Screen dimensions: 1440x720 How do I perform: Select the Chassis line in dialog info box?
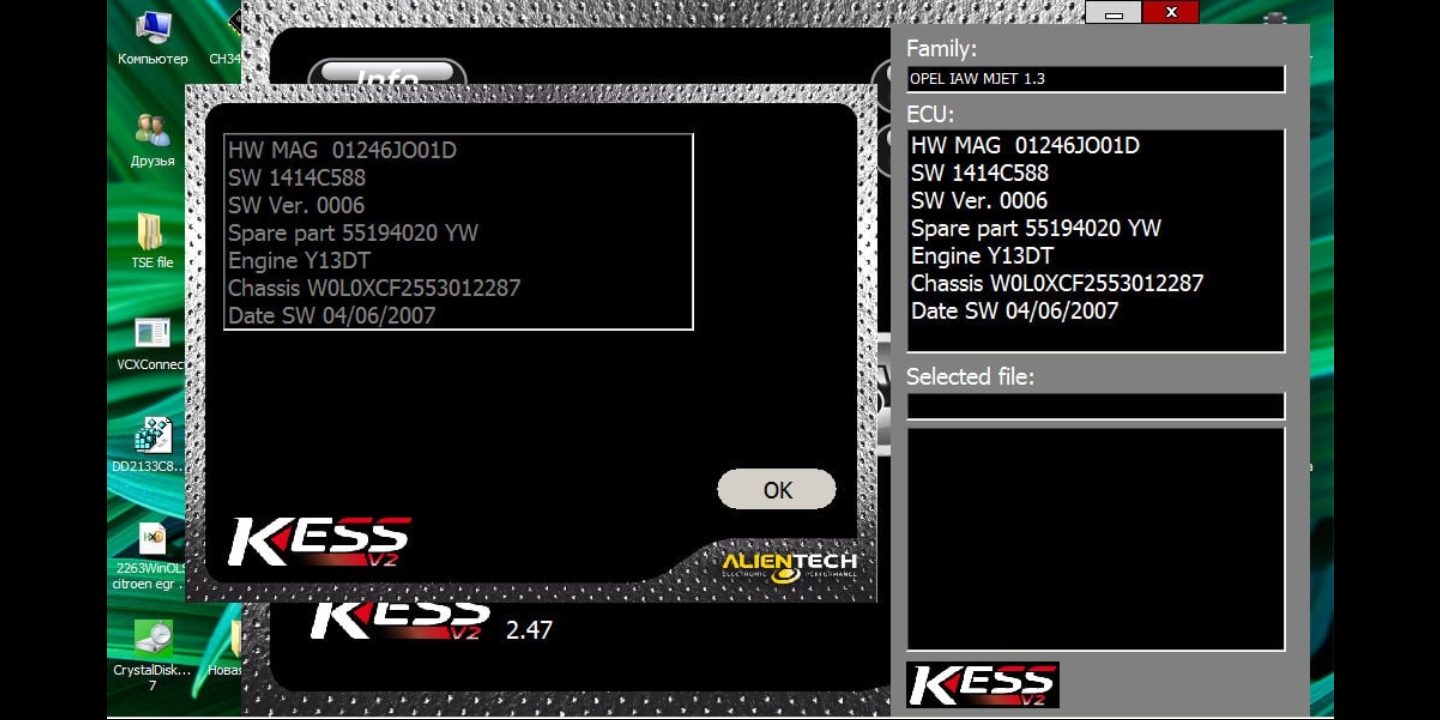point(374,288)
